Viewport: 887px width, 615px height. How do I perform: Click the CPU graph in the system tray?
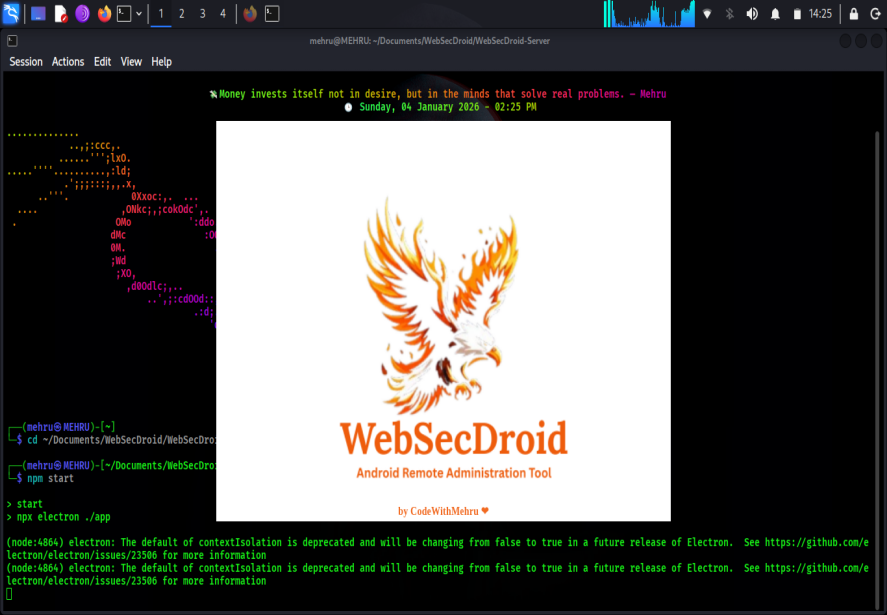[650, 13]
